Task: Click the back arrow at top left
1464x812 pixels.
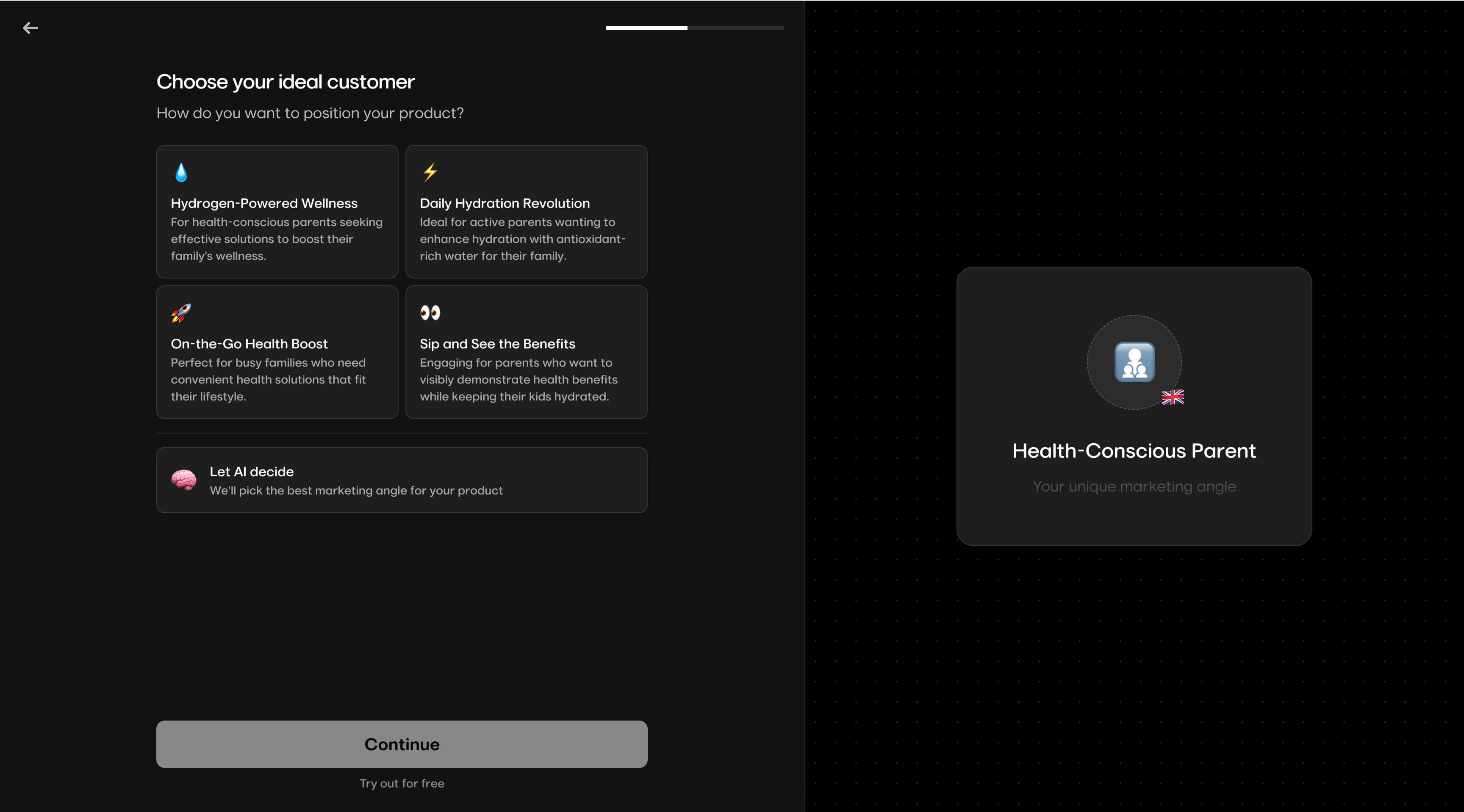Action: pyautogui.click(x=30, y=28)
